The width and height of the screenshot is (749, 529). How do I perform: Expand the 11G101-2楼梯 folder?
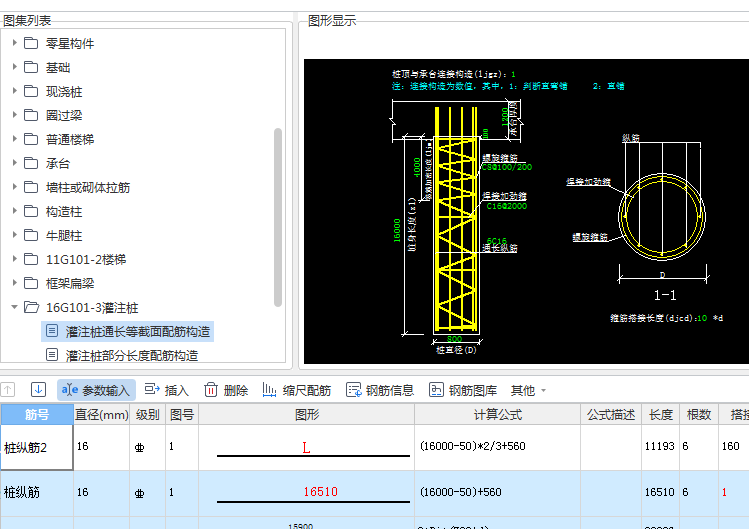coord(14,259)
